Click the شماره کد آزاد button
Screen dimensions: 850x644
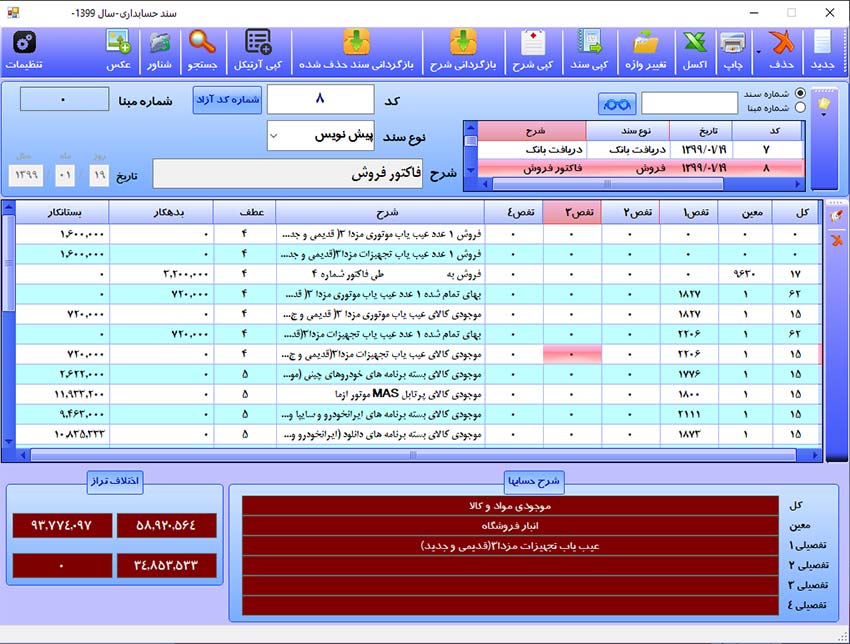pos(227,100)
